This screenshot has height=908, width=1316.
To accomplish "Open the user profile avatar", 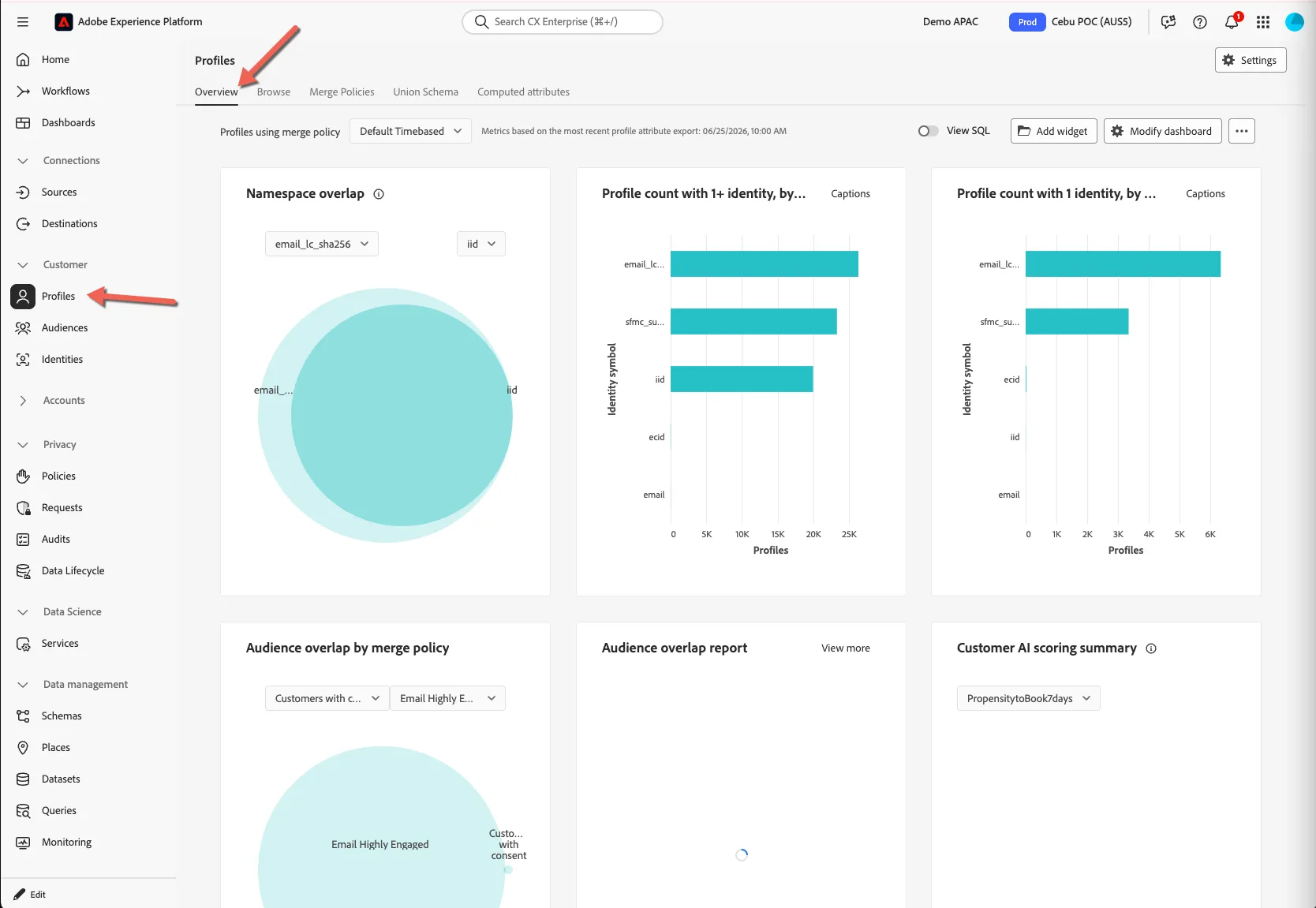I will (1295, 22).
